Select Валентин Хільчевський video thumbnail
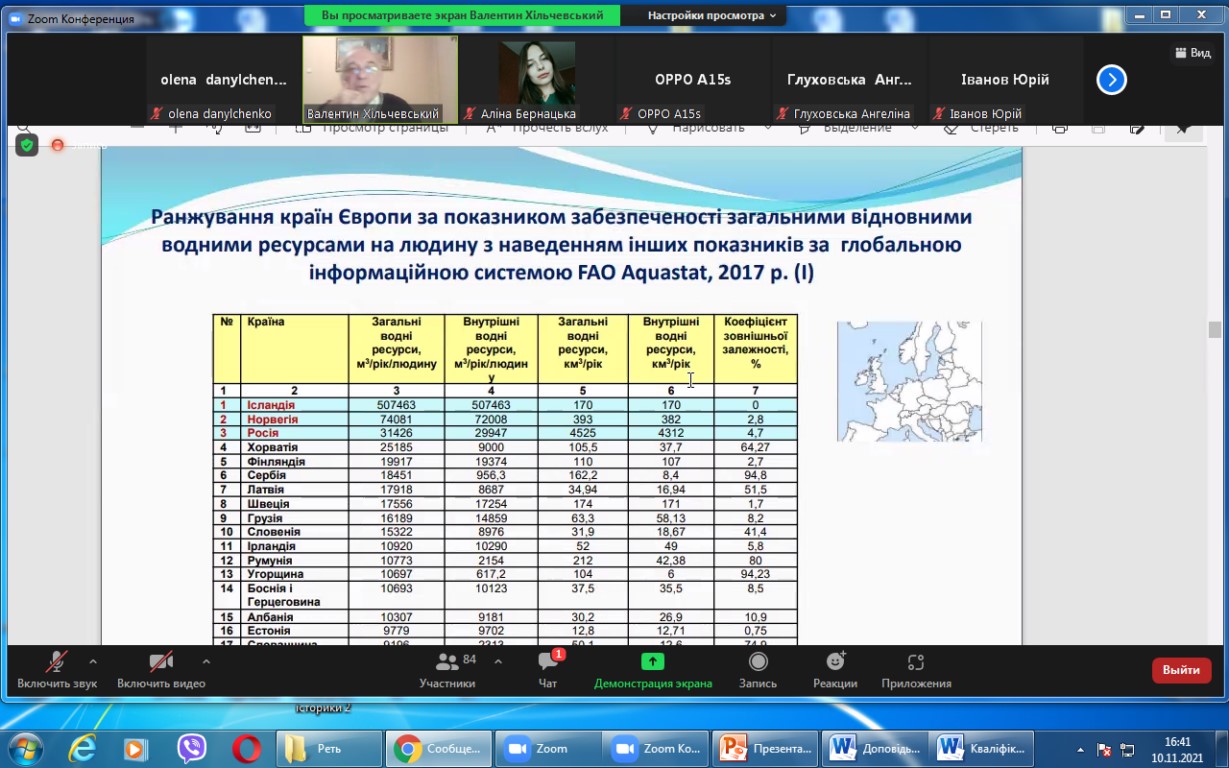The width and height of the screenshot is (1229, 768). click(380, 80)
